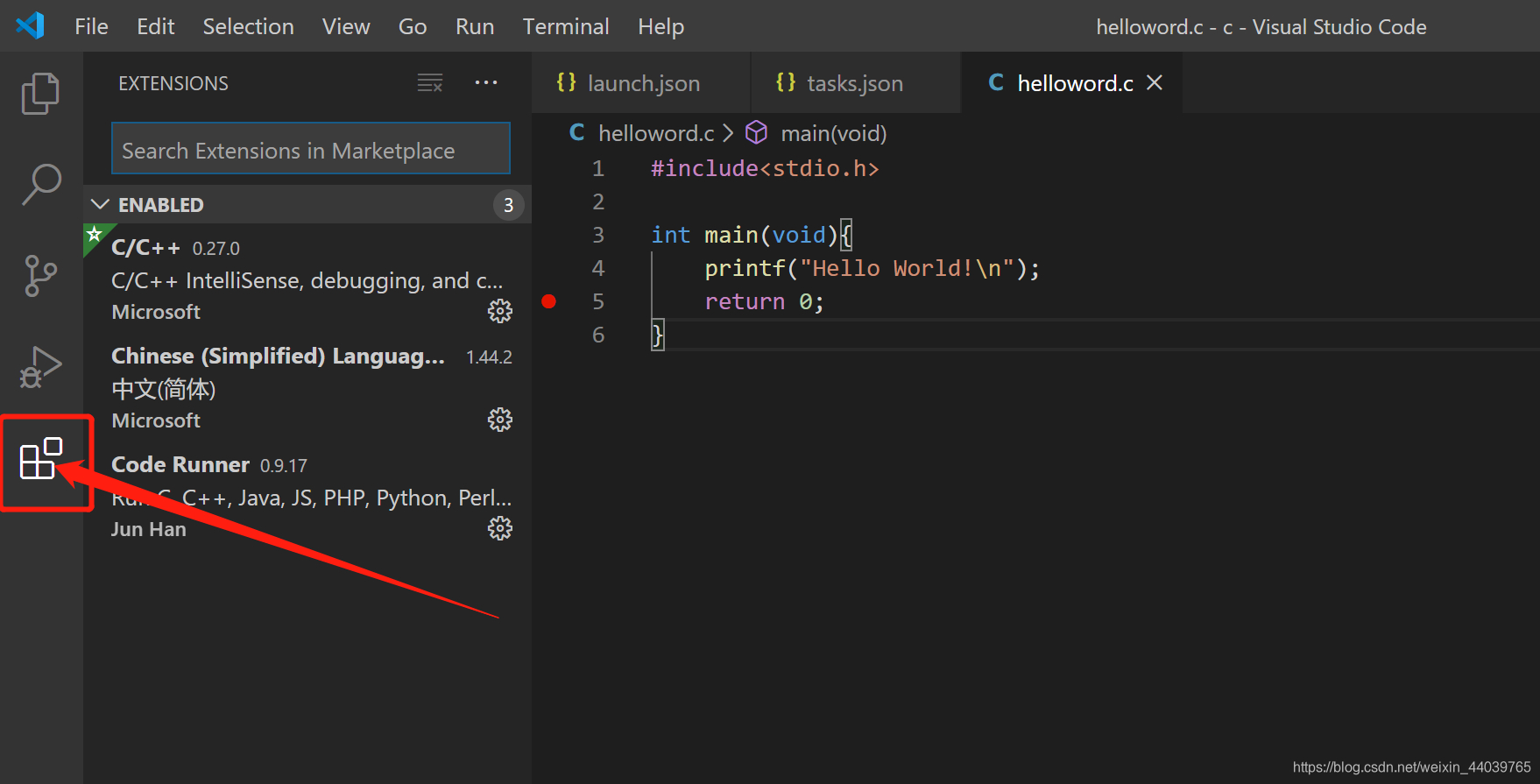1540x784 pixels.
Task: Click the int main(void) declaration
Action: point(752,235)
